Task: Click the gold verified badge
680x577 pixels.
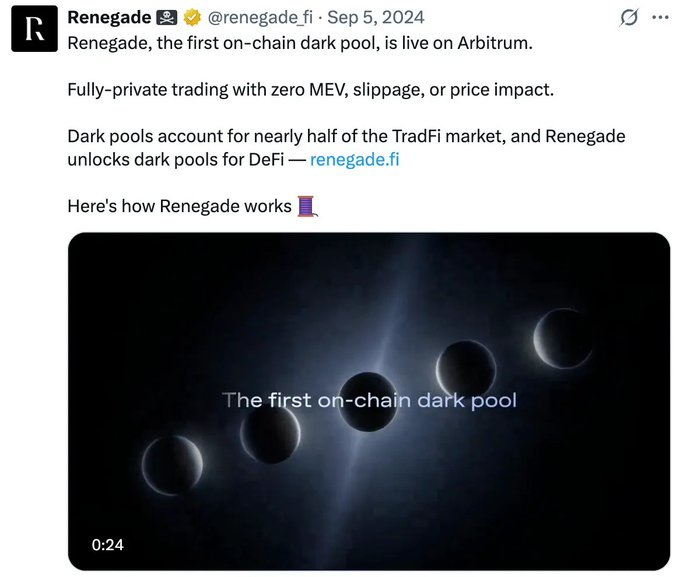Action: tap(191, 18)
